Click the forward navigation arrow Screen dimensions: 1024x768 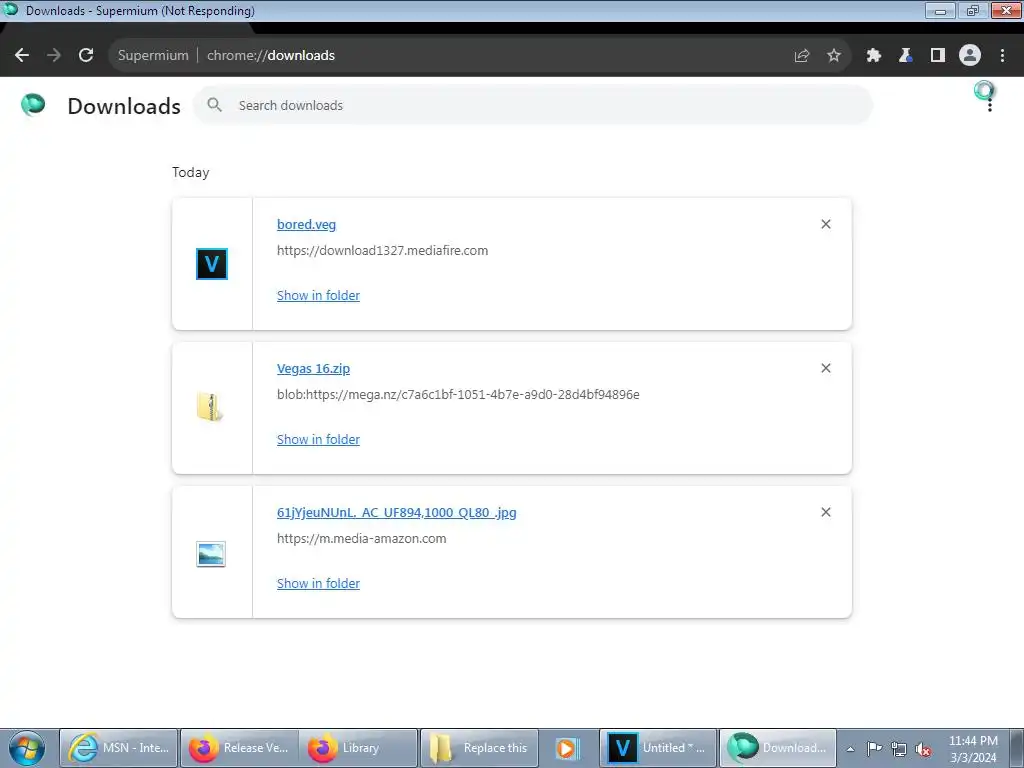(x=54, y=56)
